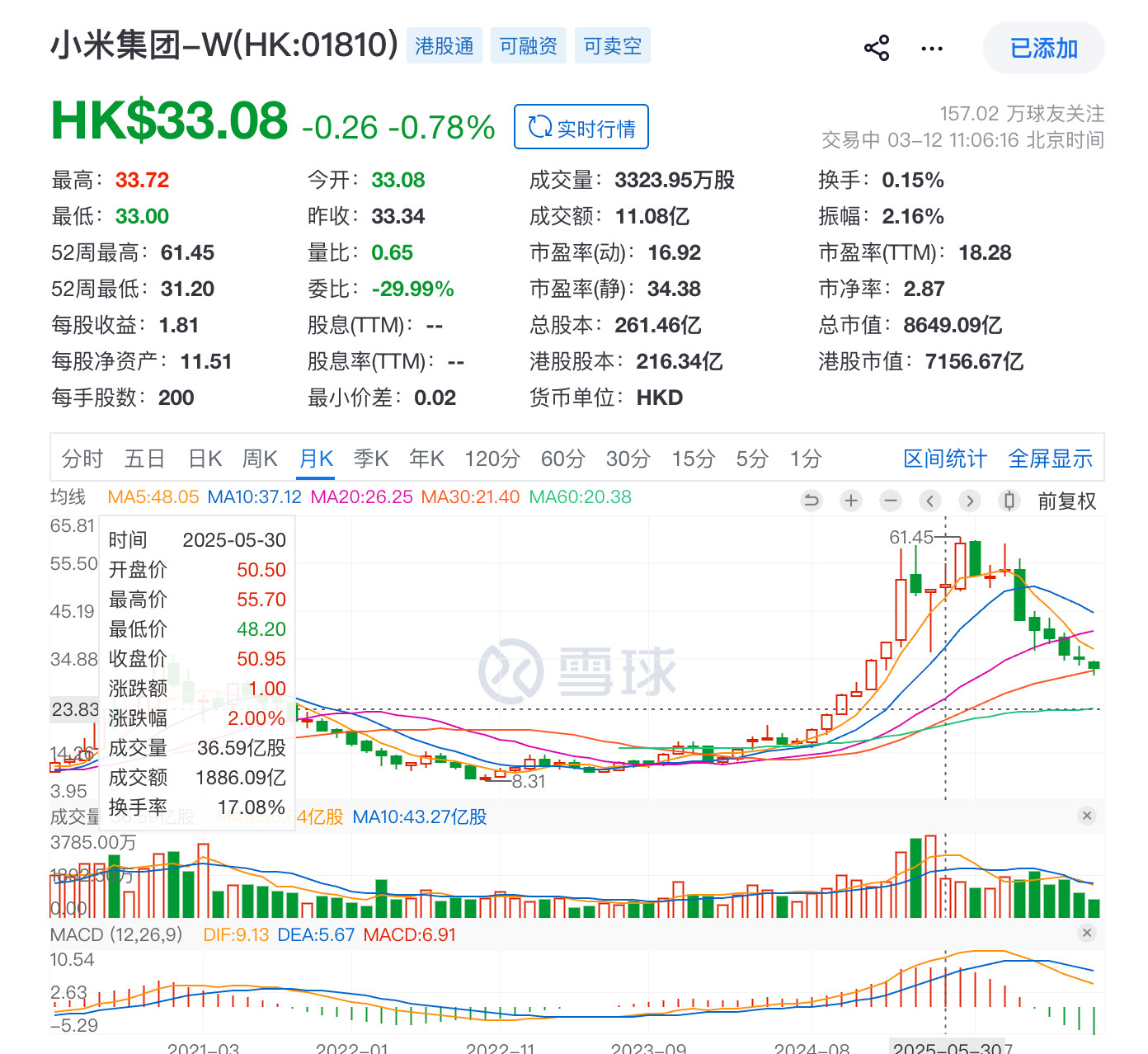Zoom out of the chart with minus icon

(890, 501)
